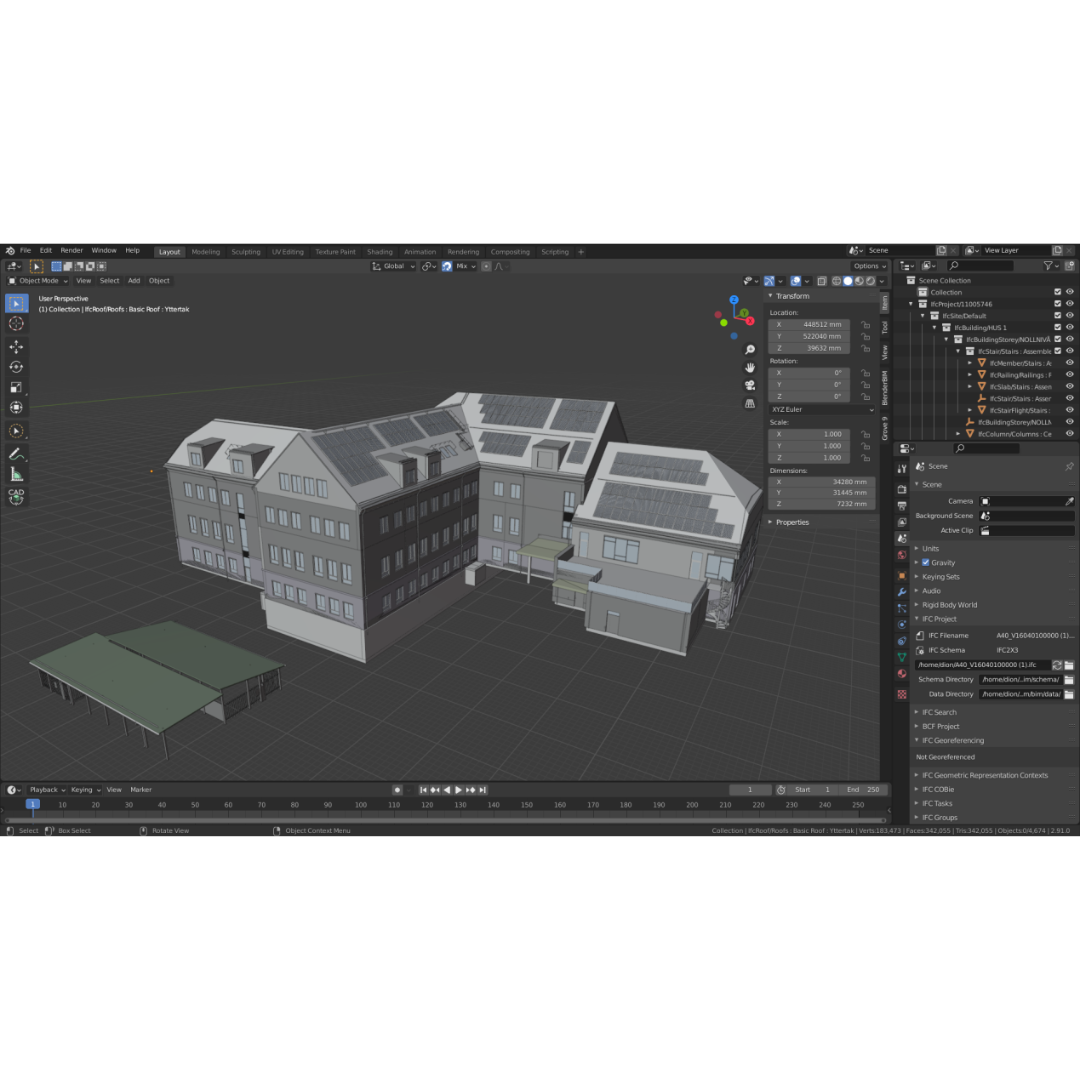Switch to the Modeling workspace tab
This screenshot has height=1080, width=1080.
205,252
